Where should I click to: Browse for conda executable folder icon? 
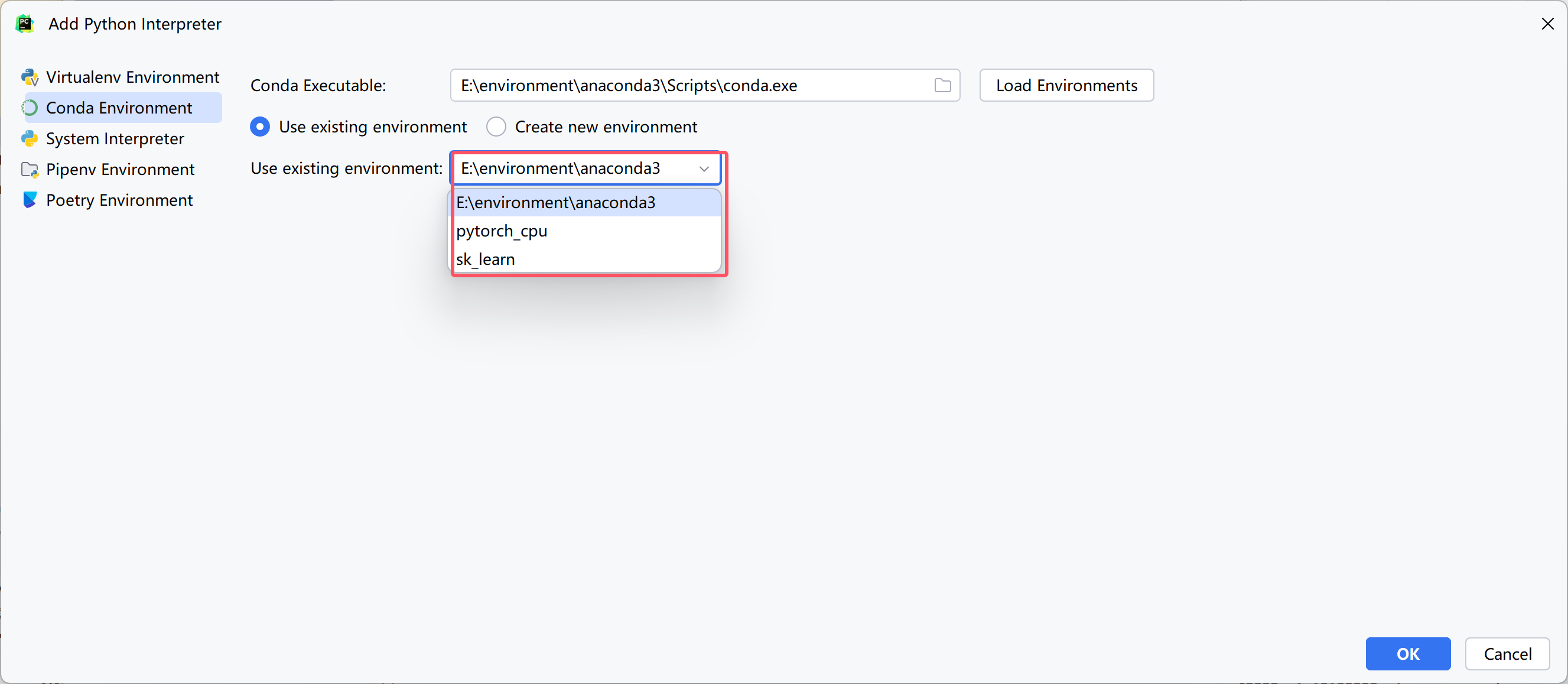coord(942,85)
